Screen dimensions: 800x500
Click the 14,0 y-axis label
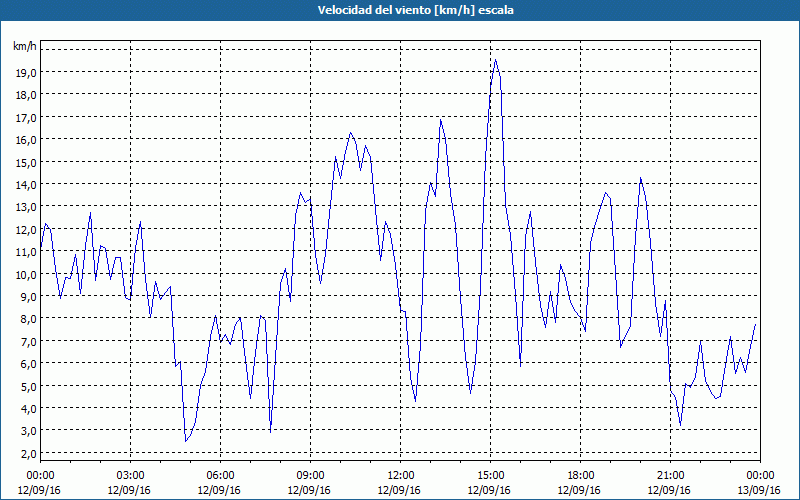tap(26, 185)
